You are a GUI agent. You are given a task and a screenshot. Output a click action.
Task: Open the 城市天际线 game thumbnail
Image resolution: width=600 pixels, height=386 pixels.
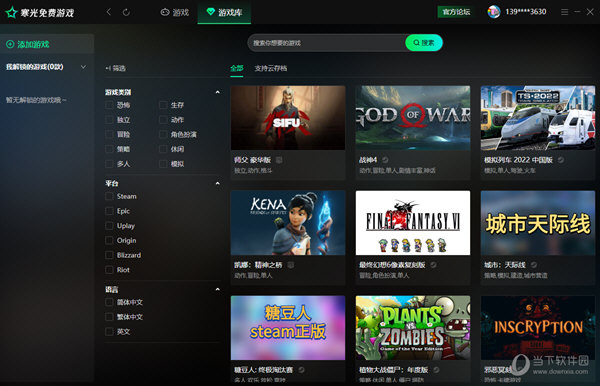[x=538, y=223]
